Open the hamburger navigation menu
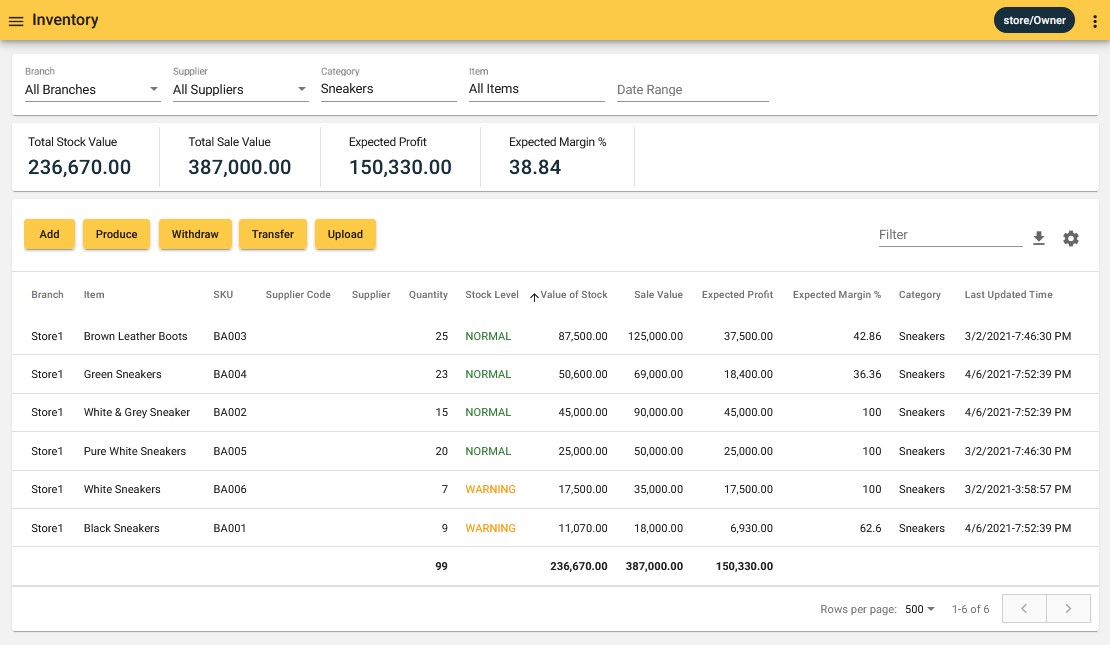 16,21
